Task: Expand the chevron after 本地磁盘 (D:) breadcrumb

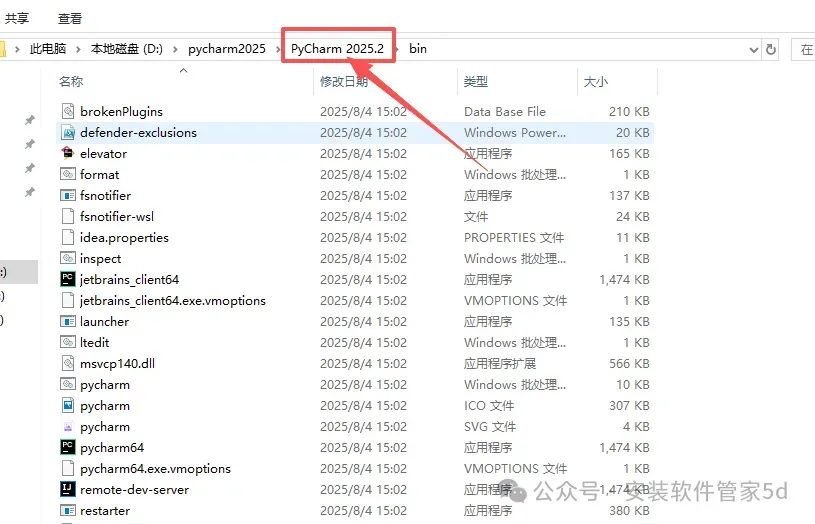Action: pos(175,49)
